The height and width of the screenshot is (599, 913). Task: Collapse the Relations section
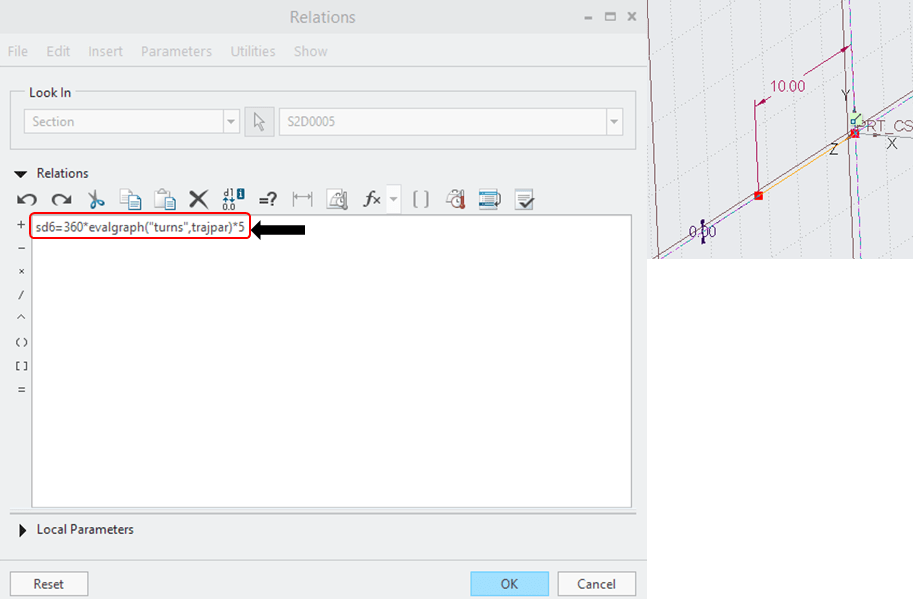point(21,174)
